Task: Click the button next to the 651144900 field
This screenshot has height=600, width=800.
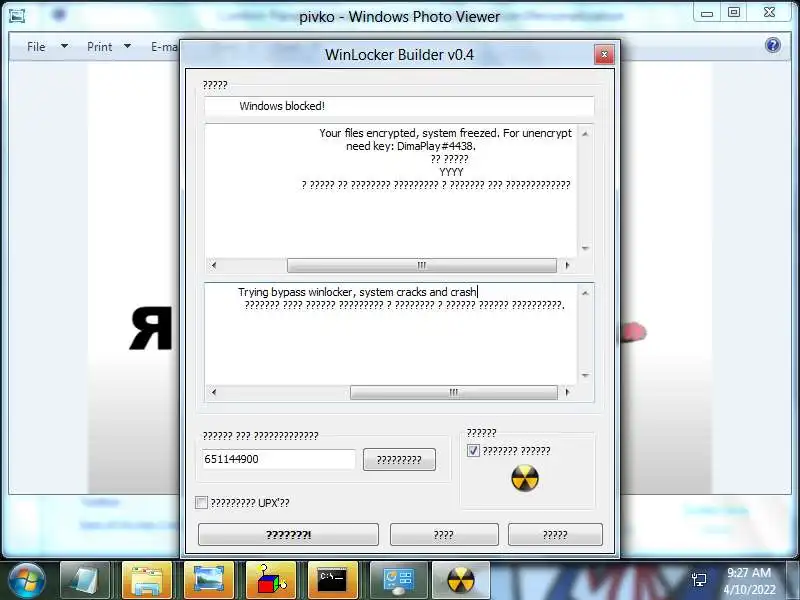Action: (399, 460)
